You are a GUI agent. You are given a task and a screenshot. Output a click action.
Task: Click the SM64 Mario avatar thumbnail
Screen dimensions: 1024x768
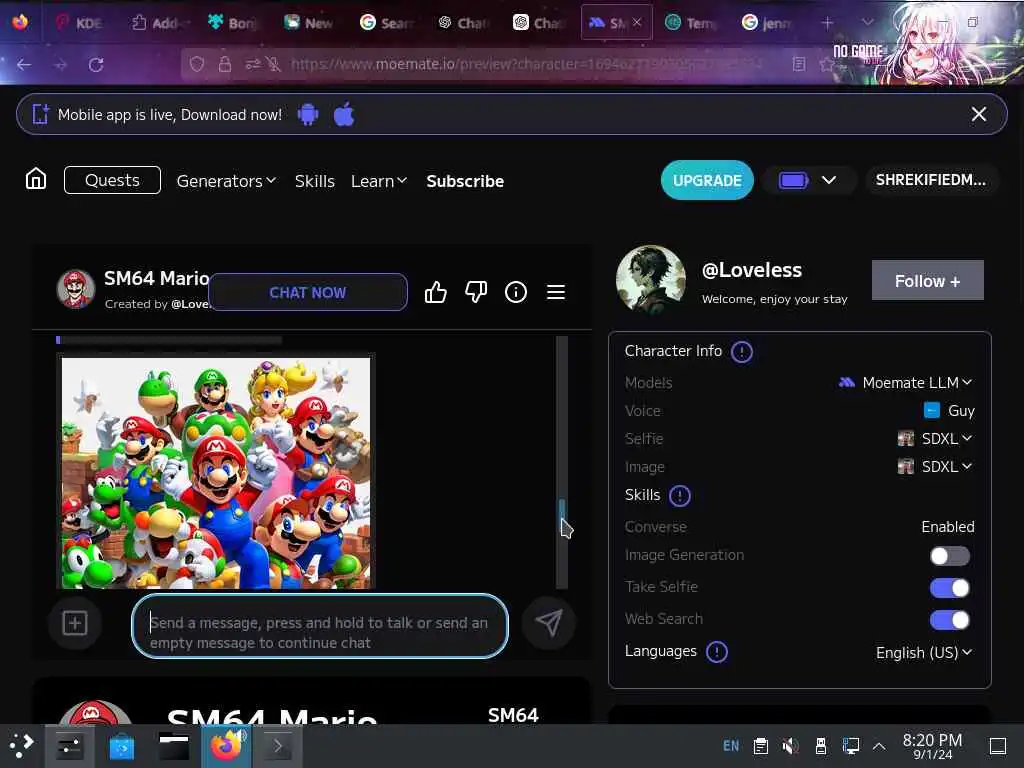point(76,289)
